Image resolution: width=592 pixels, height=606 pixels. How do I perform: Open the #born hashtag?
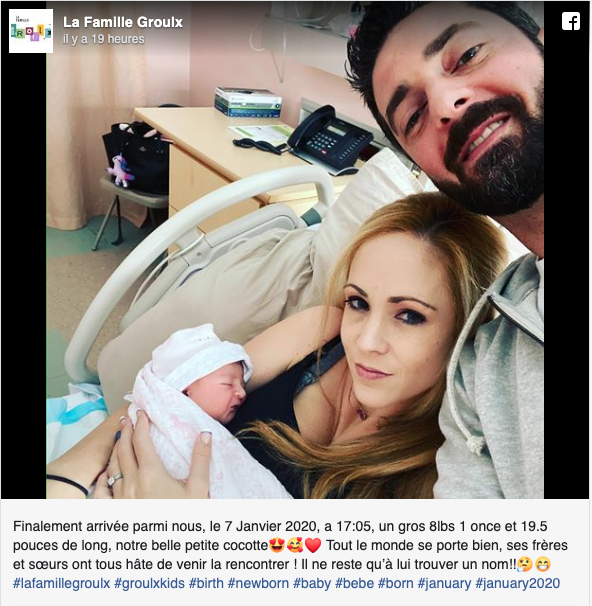click(396, 583)
